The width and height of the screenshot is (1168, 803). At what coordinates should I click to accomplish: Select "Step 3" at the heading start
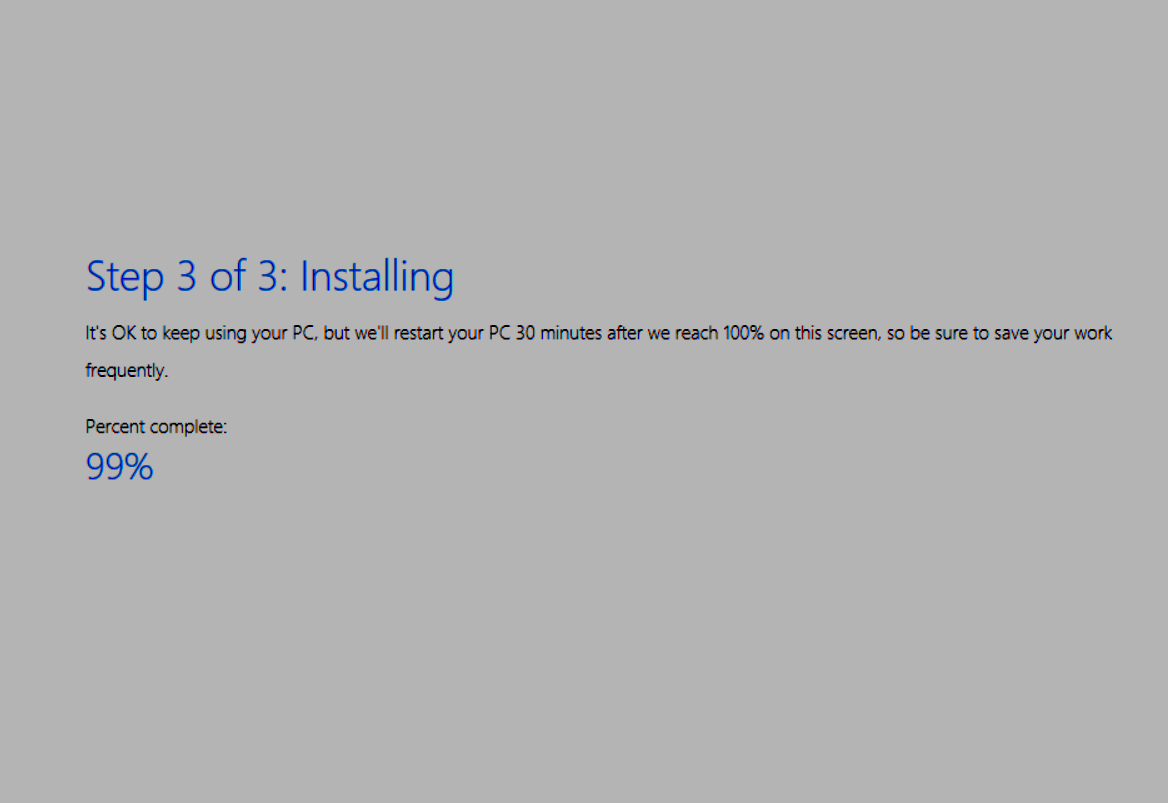142,277
